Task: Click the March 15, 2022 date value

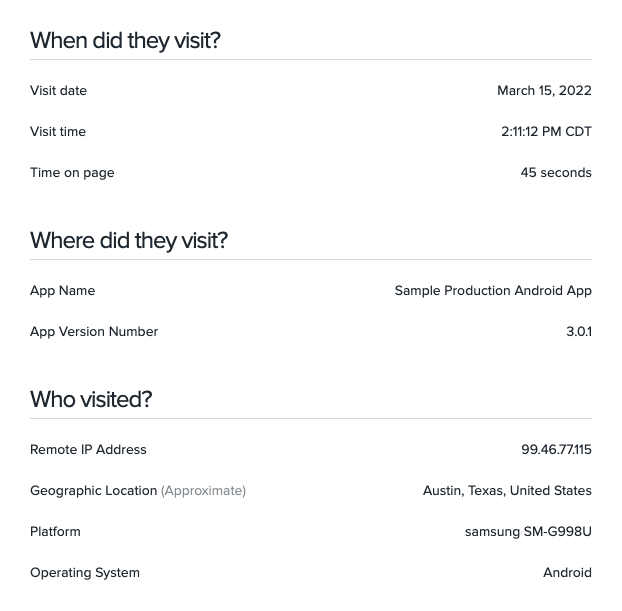Action: 544,90
